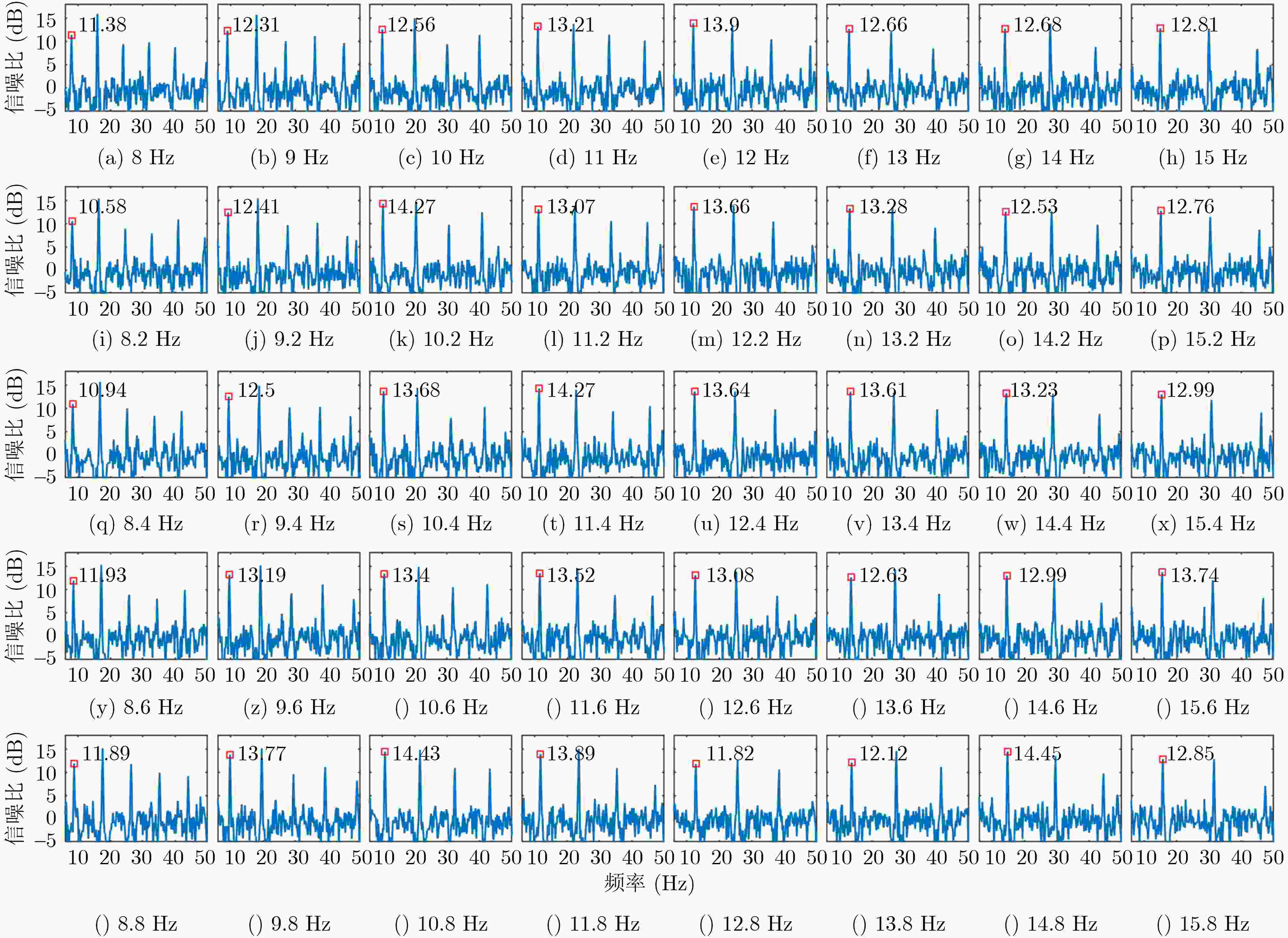Click the red marker in the 8 Hz plot

(72, 35)
